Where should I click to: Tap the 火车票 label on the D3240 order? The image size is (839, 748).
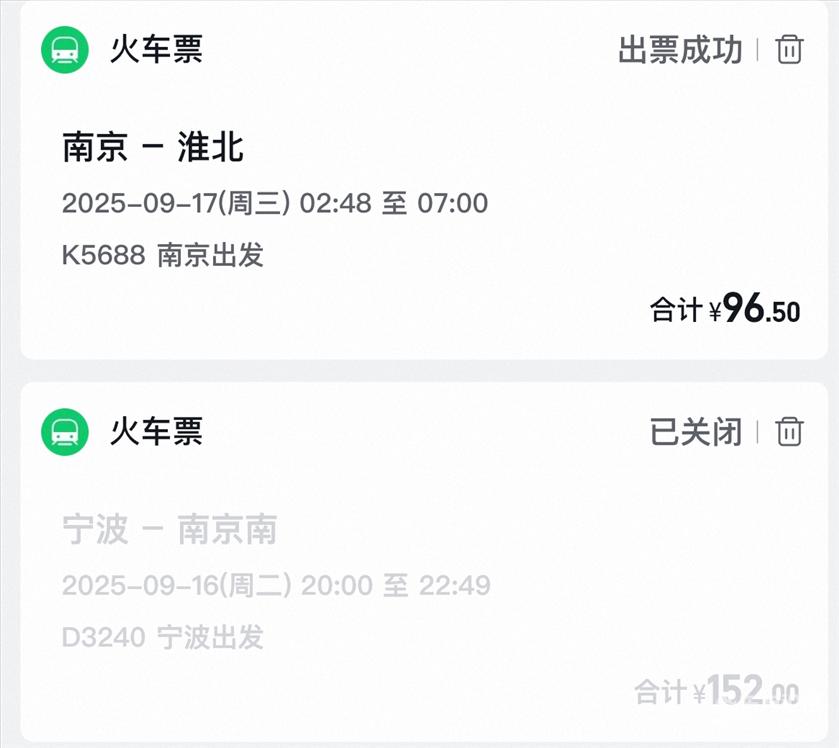point(157,431)
